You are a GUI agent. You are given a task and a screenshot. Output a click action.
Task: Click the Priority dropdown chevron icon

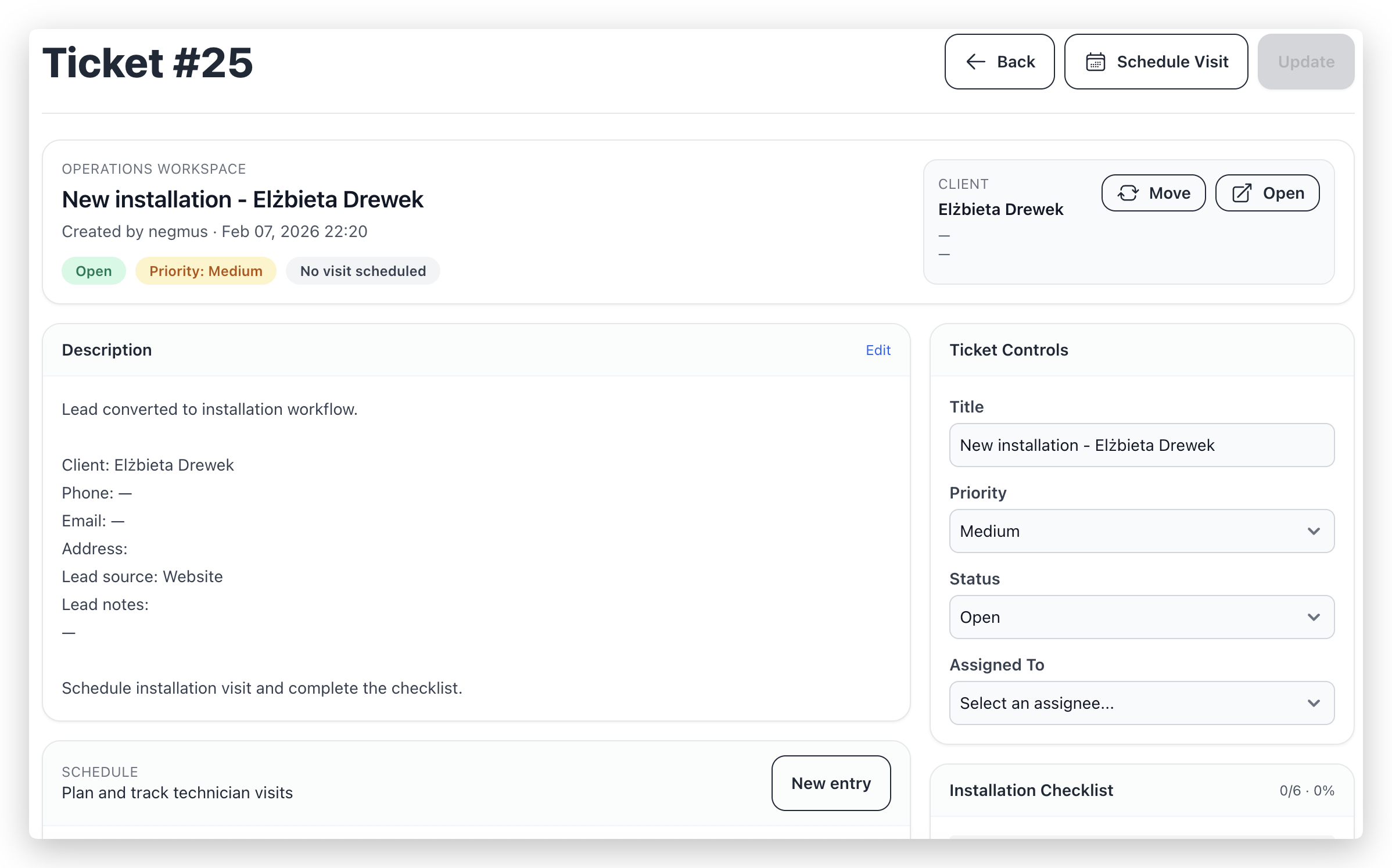[1314, 531]
